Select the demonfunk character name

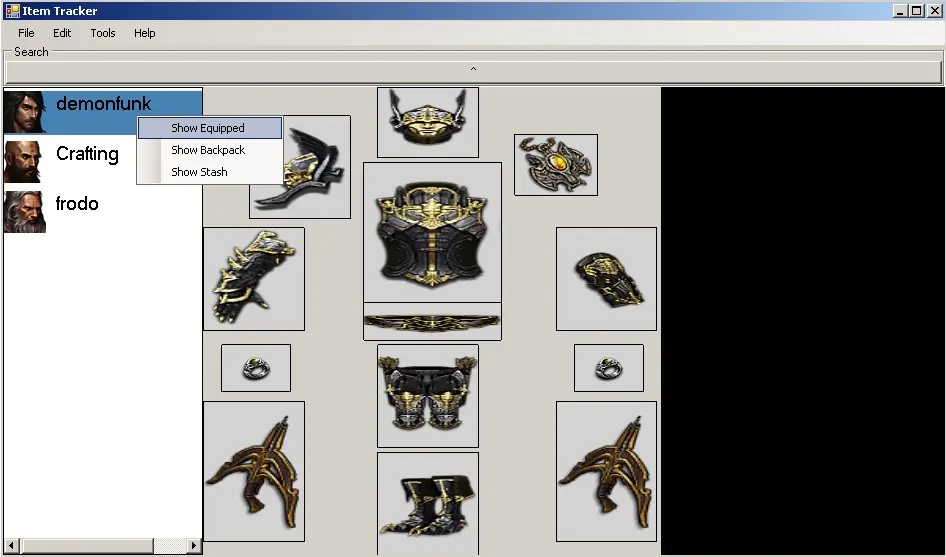coord(103,104)
